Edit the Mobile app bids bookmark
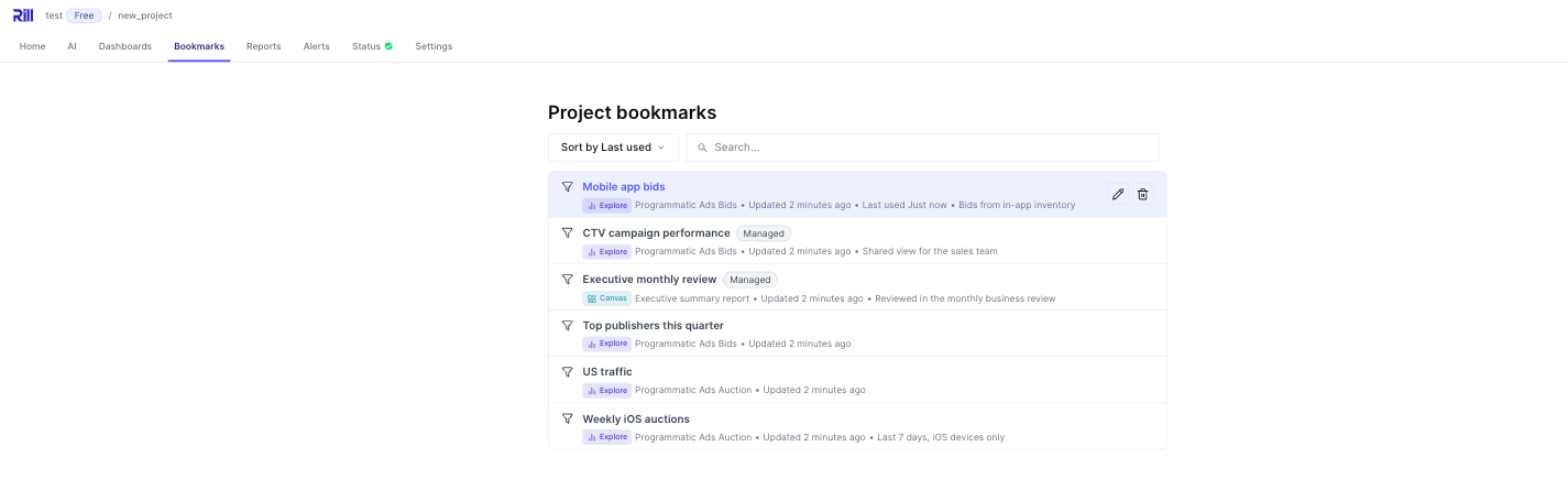The image size is (1568, 479). pyautogui.click(x=1118, y=194)
